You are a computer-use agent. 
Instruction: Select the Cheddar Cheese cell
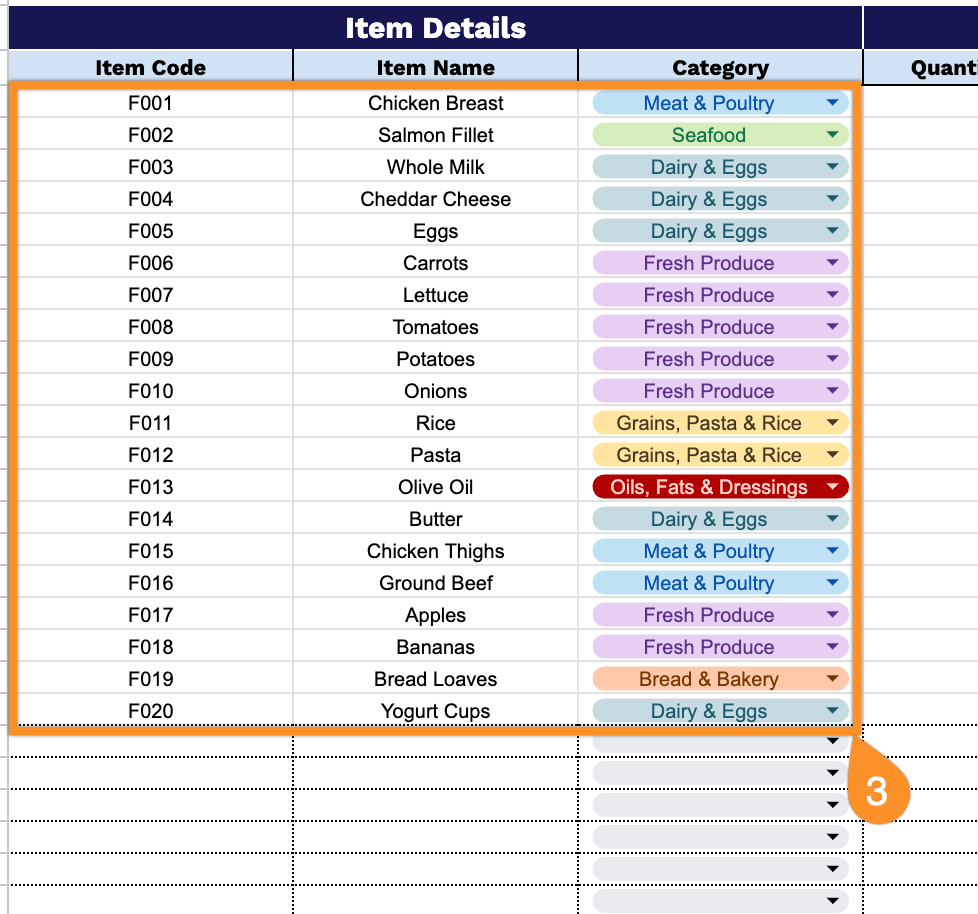tap(435, 199)
